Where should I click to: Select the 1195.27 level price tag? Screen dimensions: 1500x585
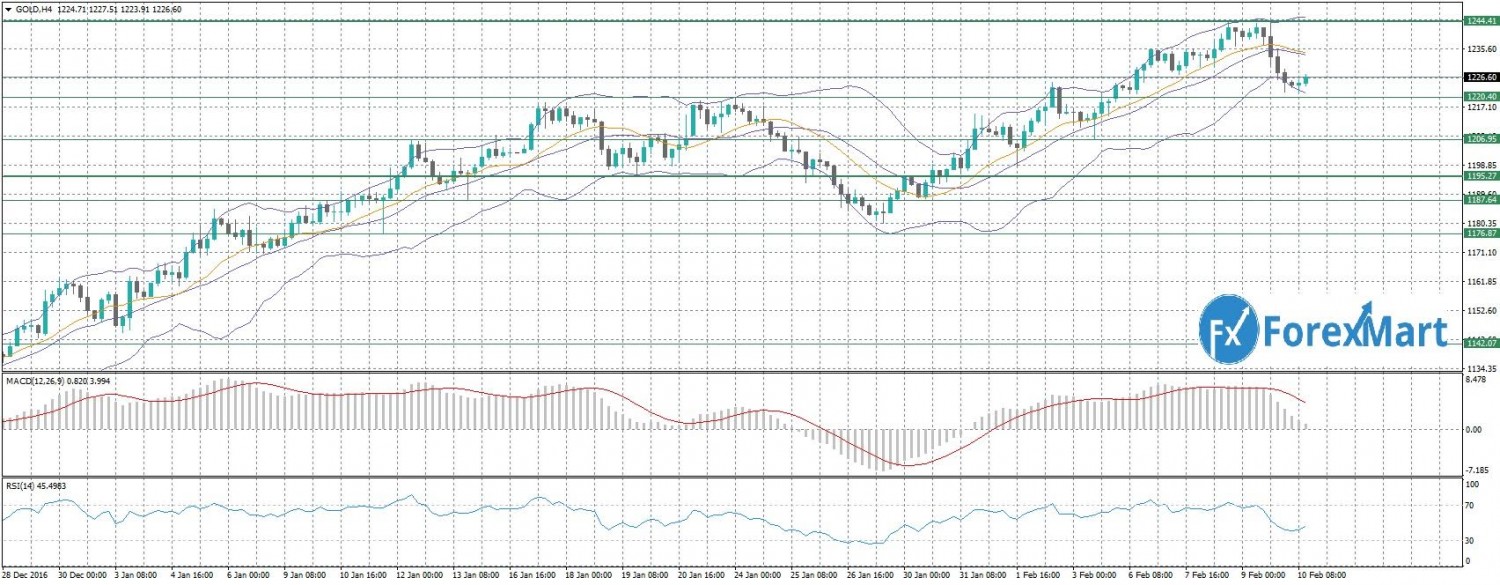(x=1480, y=176)
